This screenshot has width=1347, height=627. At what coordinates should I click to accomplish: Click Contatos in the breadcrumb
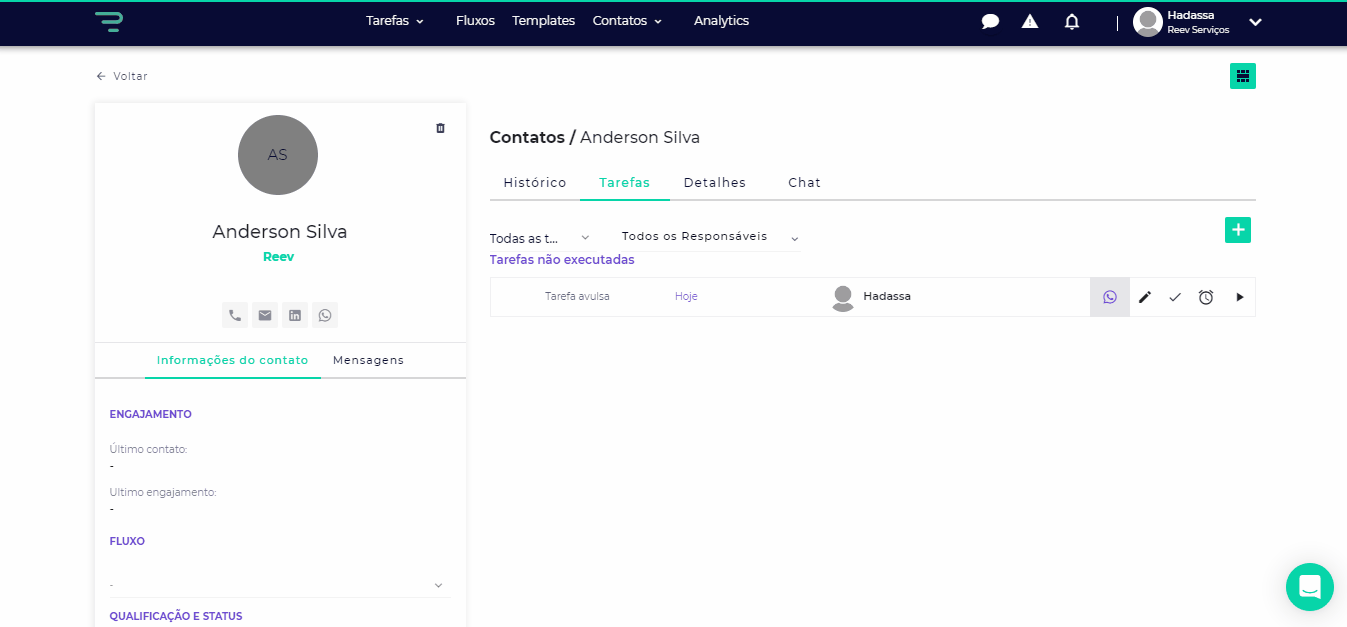527,137
